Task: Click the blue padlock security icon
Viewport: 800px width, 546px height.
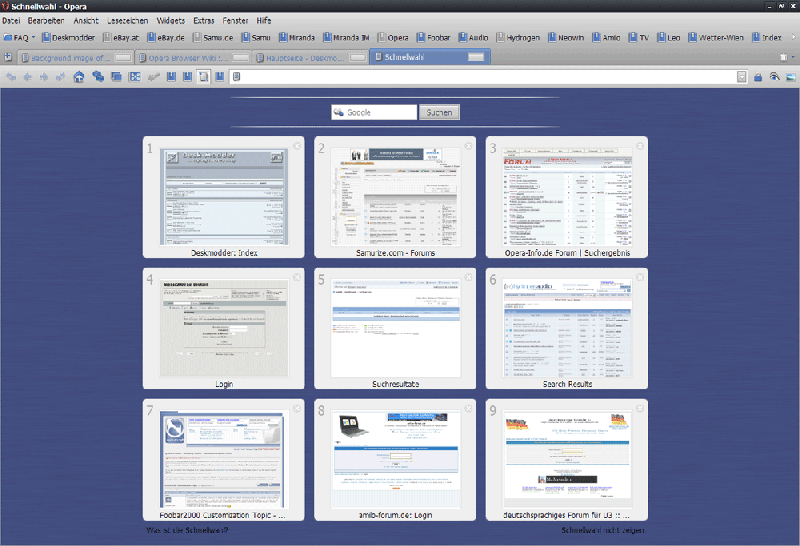Action: tap(758, 77)
